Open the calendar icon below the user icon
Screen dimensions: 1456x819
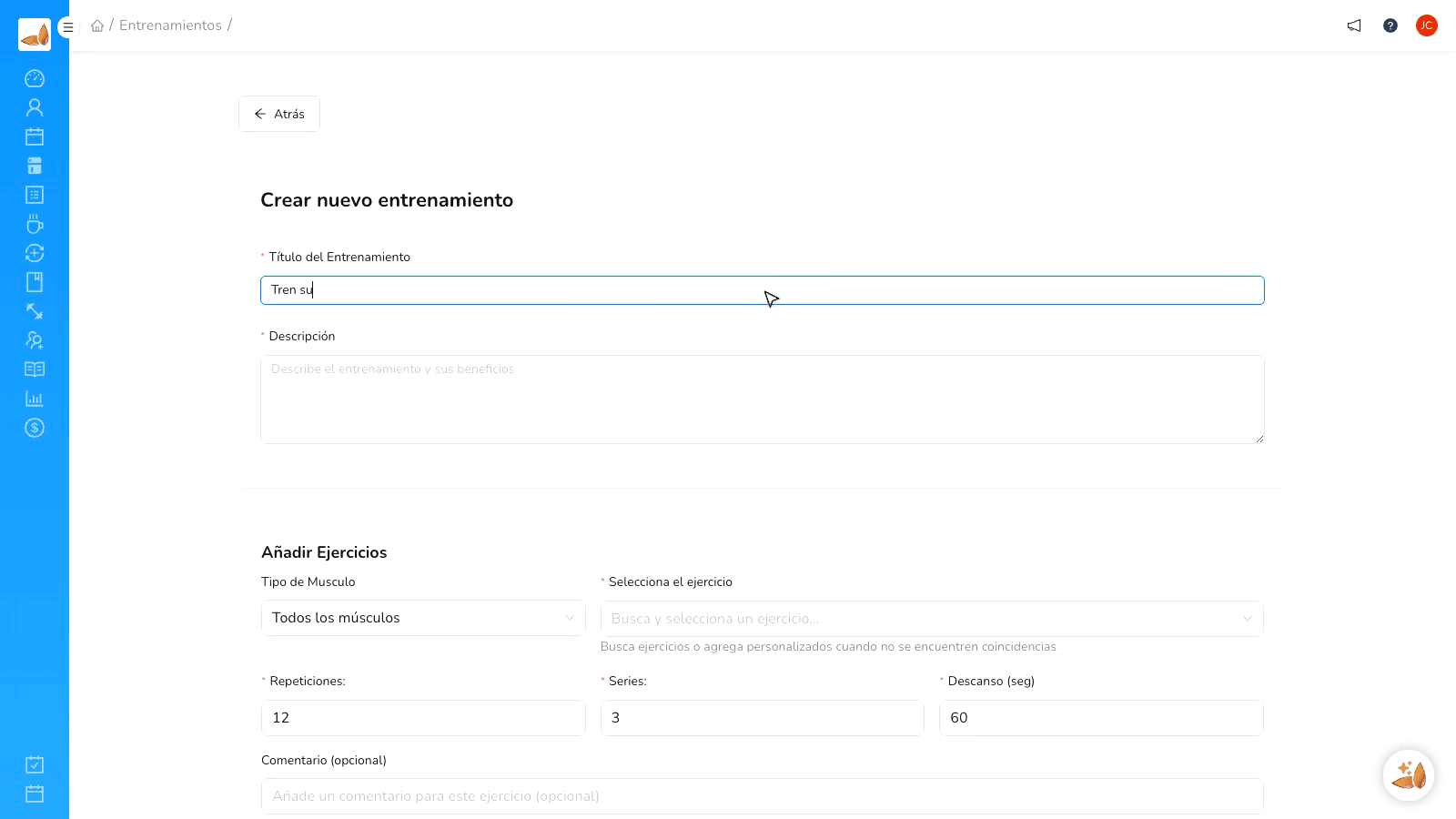pos(35,136)
